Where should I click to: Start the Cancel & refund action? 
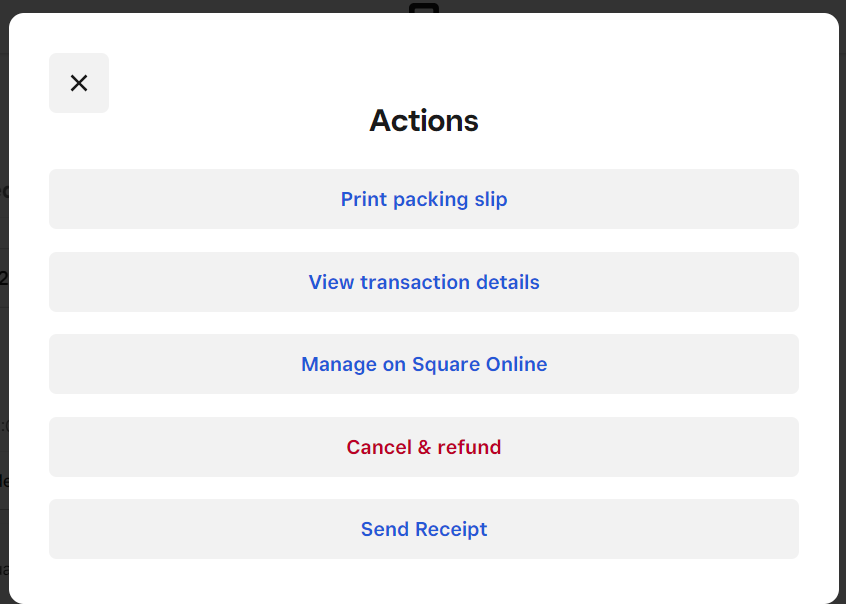click(424, 447)
